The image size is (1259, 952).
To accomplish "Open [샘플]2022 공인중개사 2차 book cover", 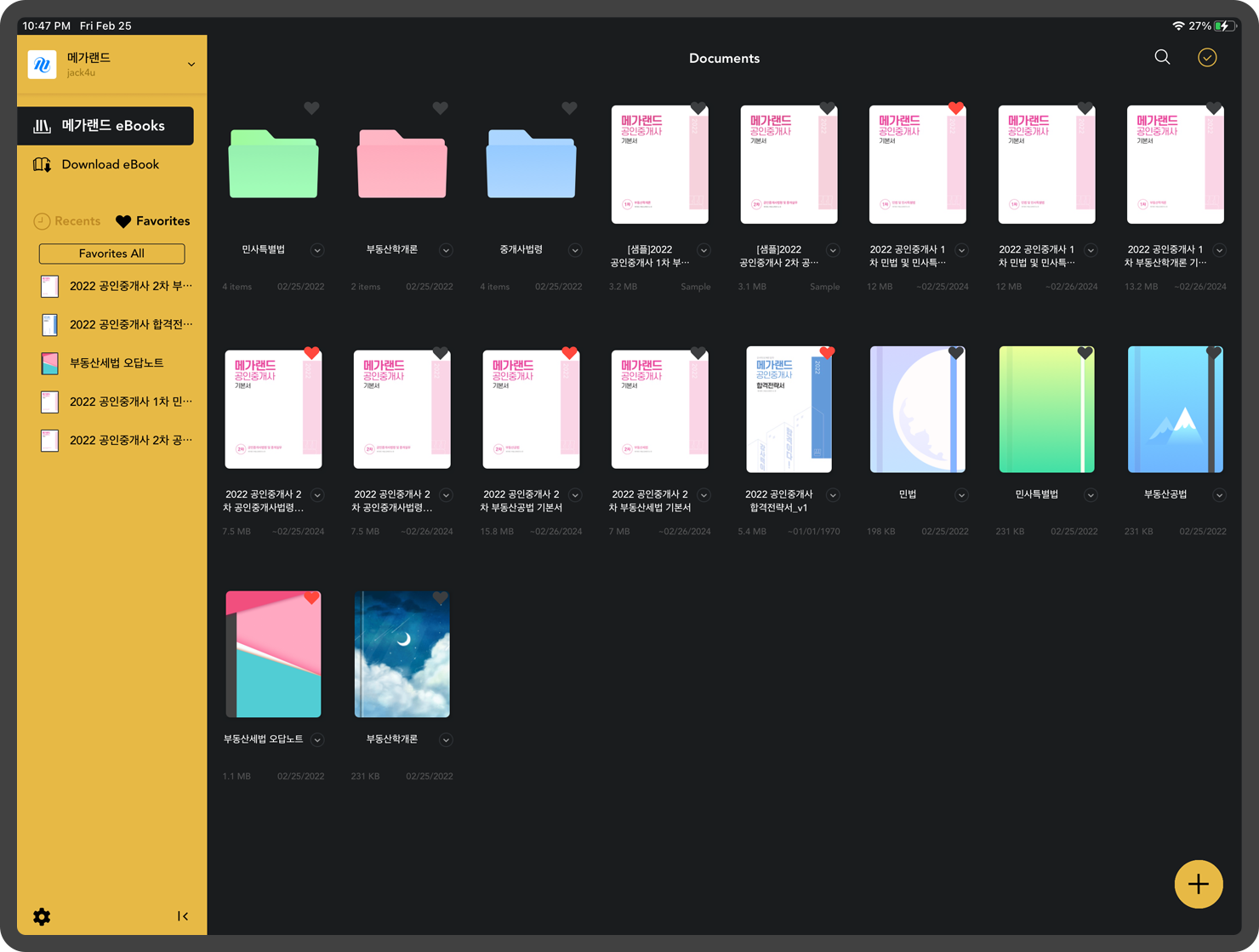I will 789,164.
